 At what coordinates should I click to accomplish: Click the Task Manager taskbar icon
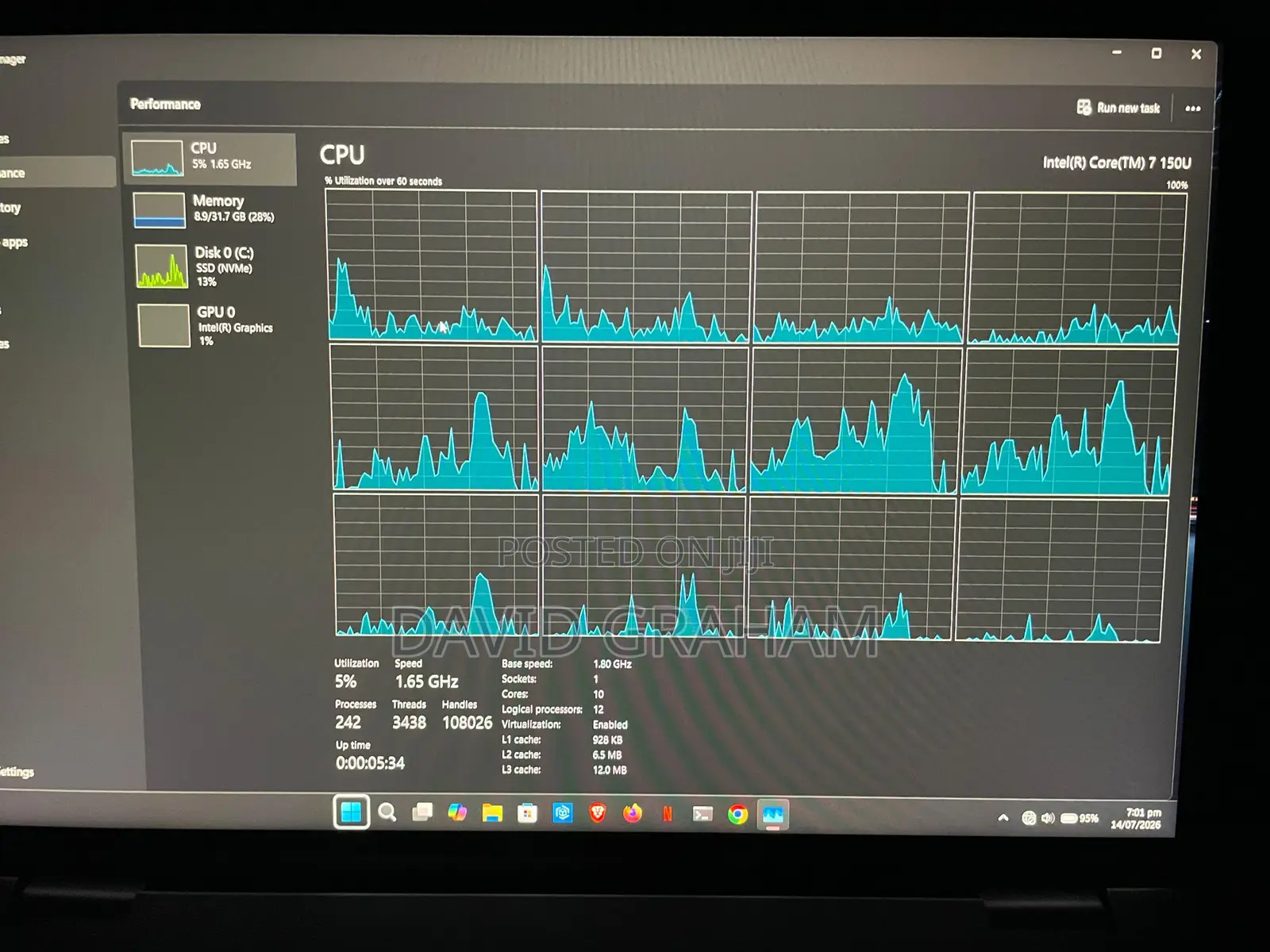[x=772, y=815]
